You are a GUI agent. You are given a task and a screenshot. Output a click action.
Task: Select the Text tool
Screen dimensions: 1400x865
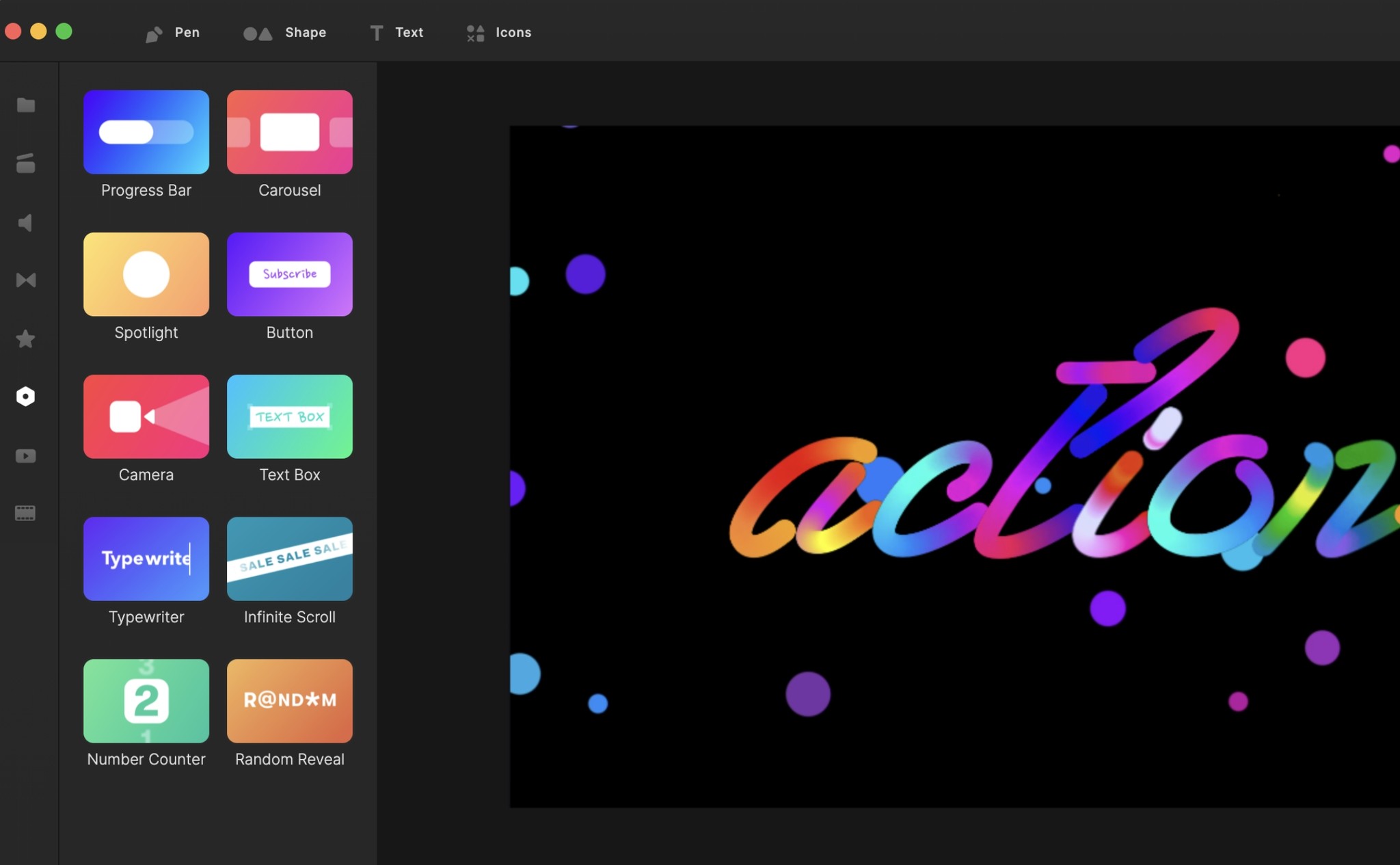point(397,32)
